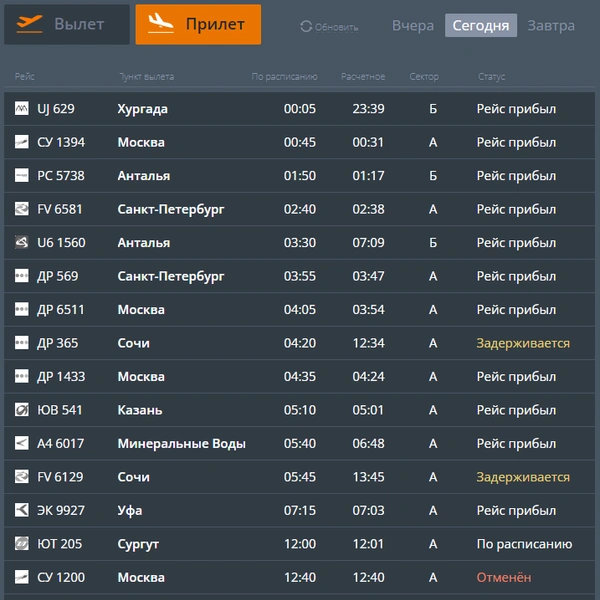Click origin city Сургут
The image size is (600, 600).
(138, 545)
